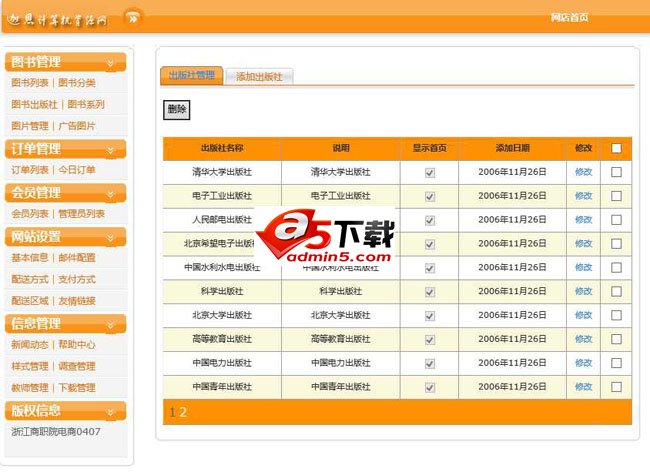Viewport: 650px width, 472px height.
Task: Collapse the 图书管理 sidebar section
Action: 110,63
